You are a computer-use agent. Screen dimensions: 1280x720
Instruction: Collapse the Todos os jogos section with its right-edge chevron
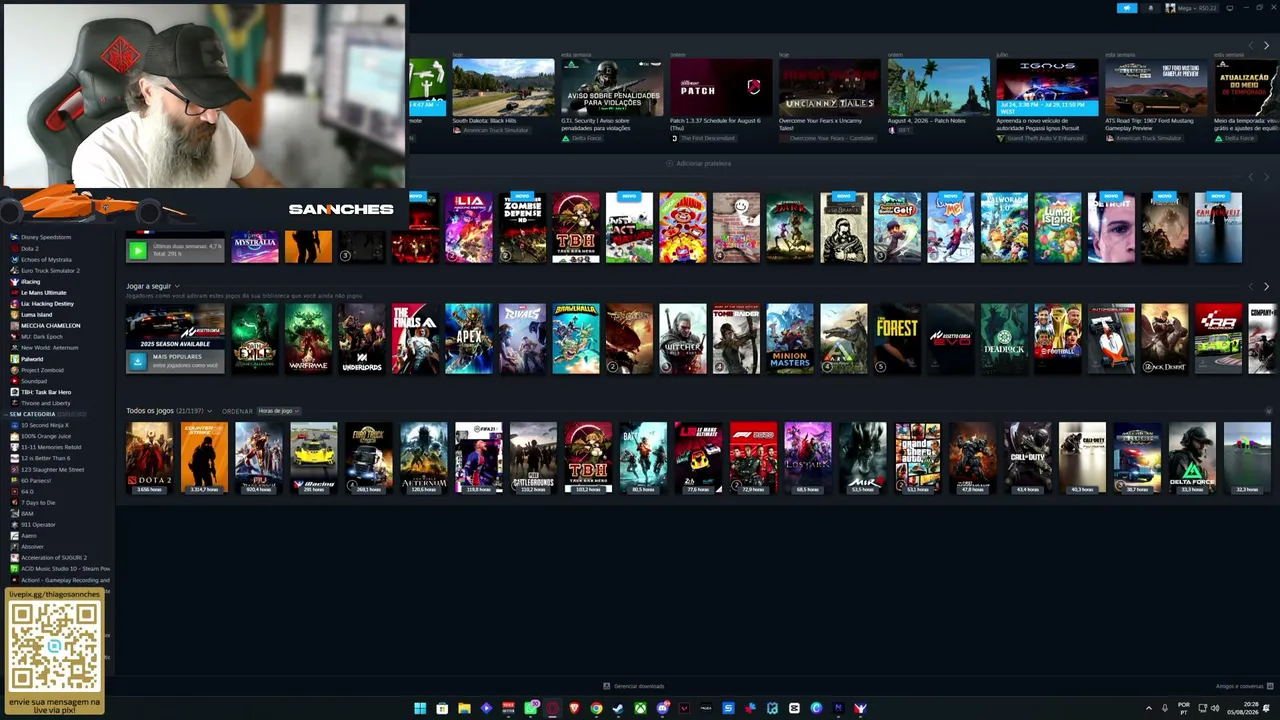(x=1269, y=411)
